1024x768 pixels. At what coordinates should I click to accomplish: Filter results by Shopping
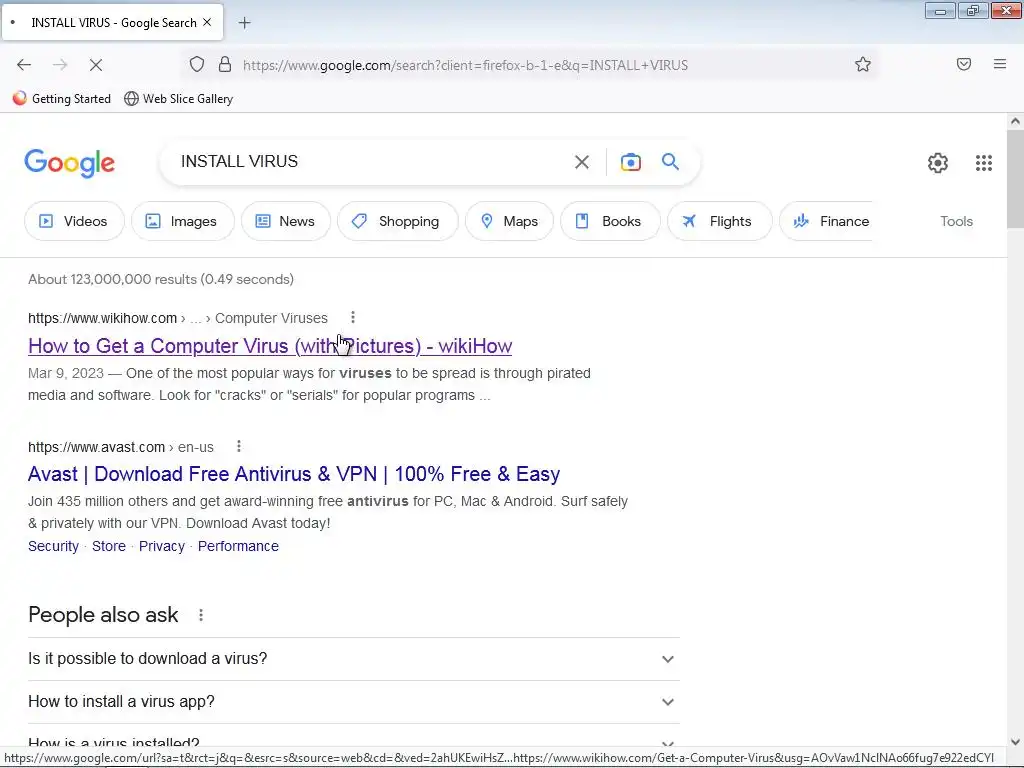[x=398, y=221]
